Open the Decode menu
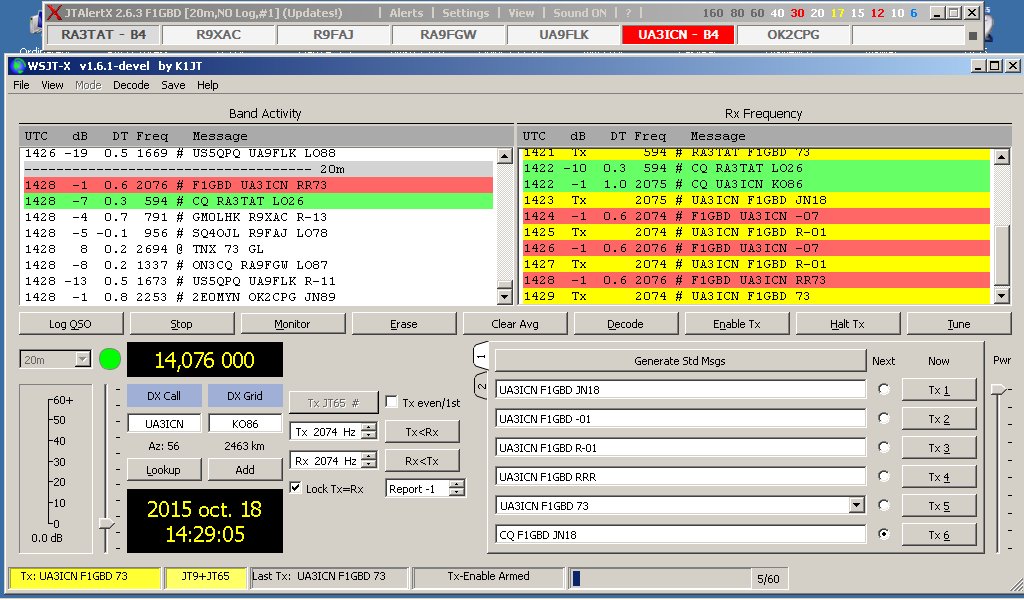Viewport: 1024px width, 600px height. [131, 85]
